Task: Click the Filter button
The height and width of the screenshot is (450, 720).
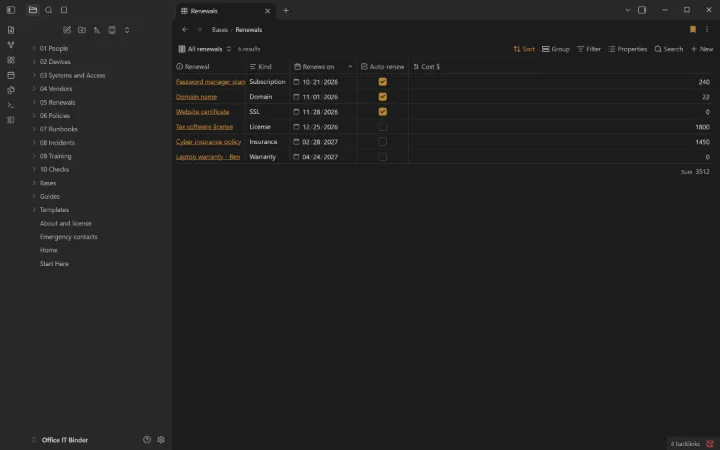Action: click(x=589, y=49)
